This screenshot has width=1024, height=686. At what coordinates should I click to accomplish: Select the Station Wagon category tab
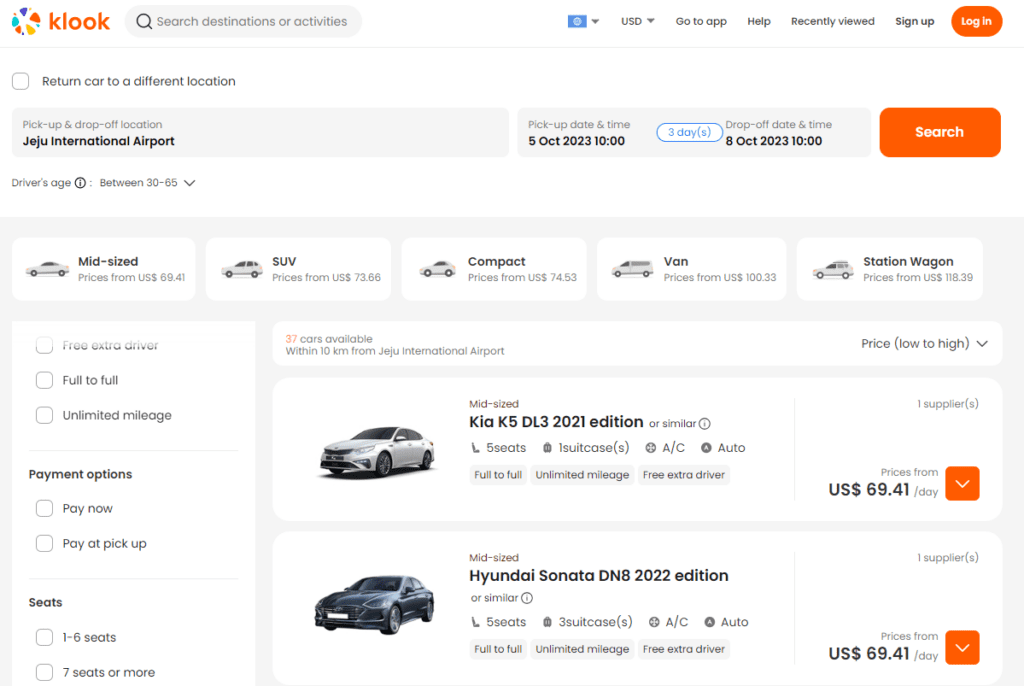(x=889, y=269)
